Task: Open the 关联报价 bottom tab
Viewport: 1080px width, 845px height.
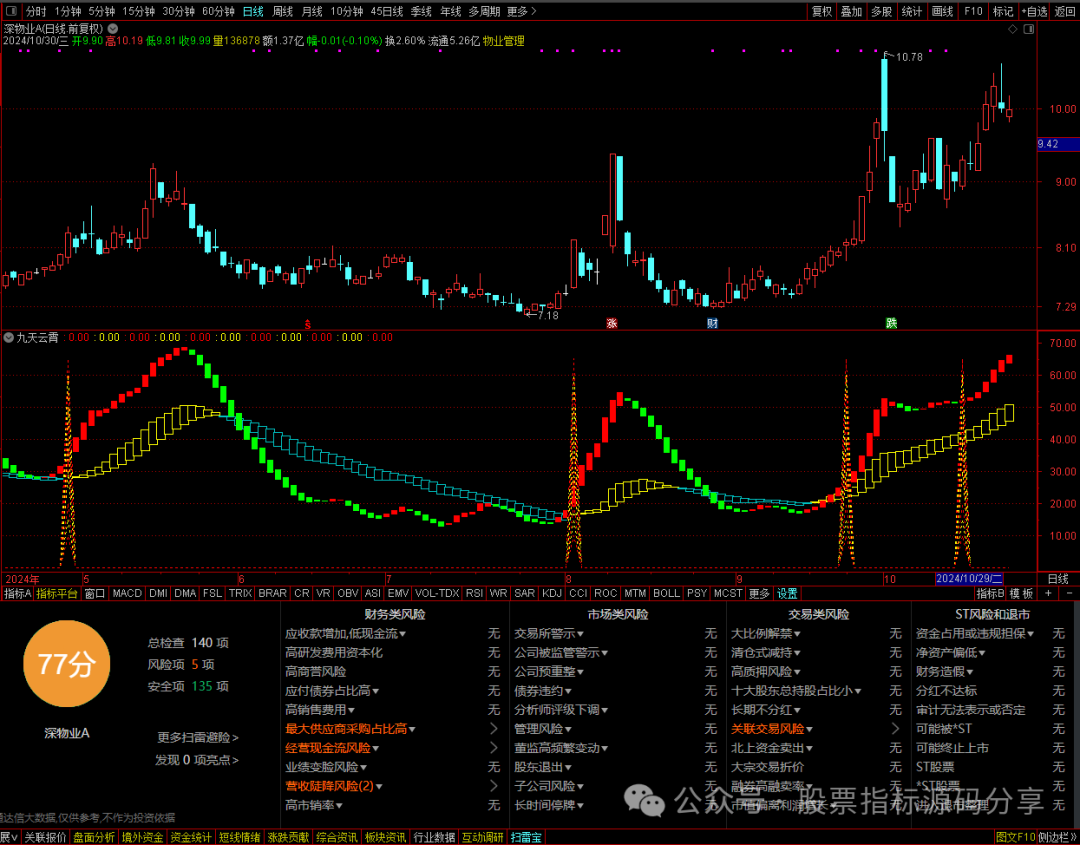Action: [45, 837]
